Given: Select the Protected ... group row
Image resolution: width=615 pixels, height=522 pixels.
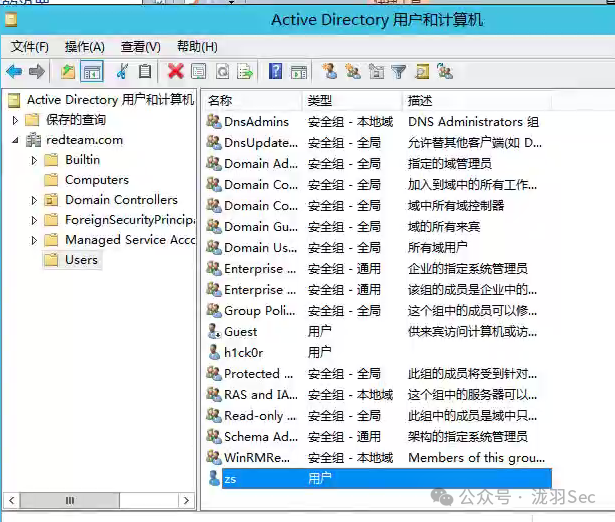Looking at the screenshot, I should tap(378, 373).
